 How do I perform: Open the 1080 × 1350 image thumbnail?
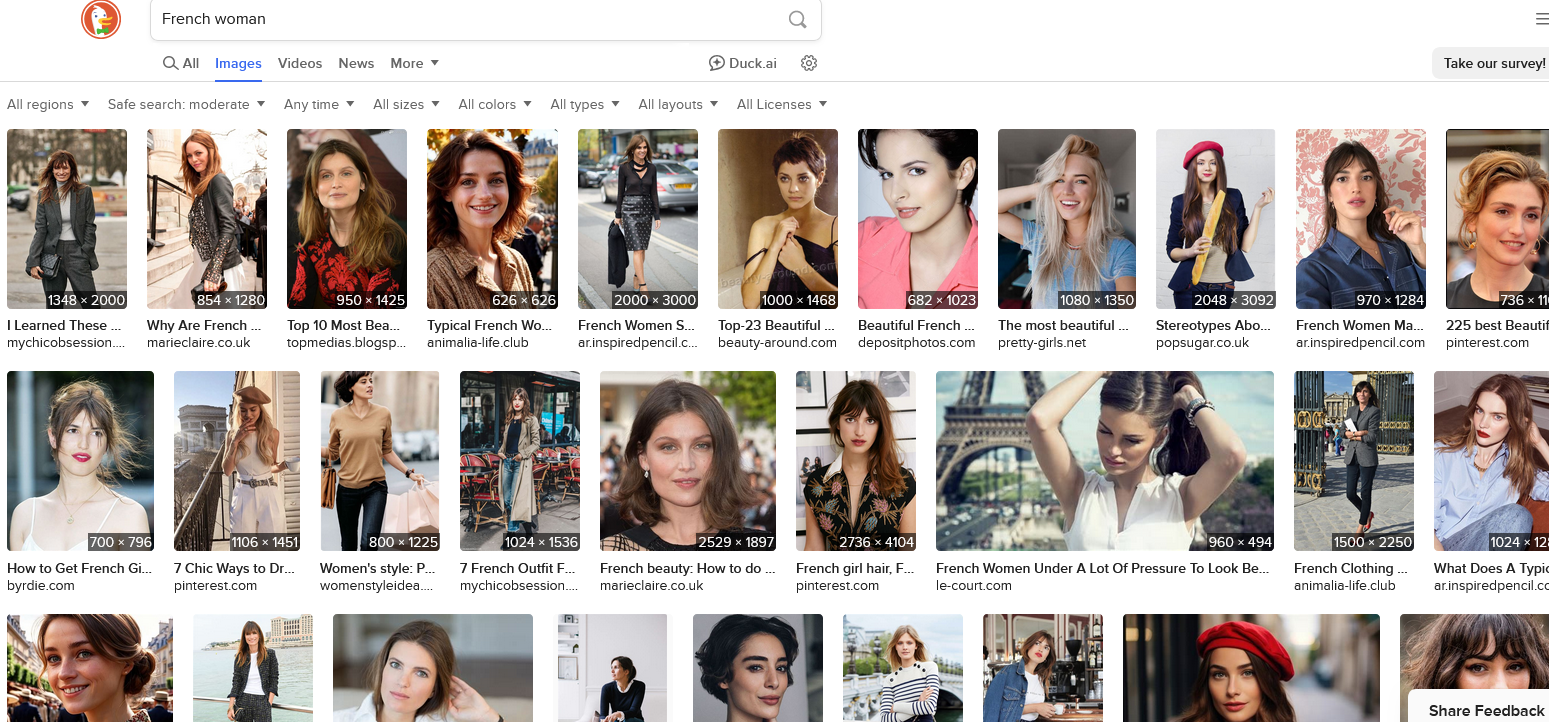pyautogui.click(x=1067, y=219)
